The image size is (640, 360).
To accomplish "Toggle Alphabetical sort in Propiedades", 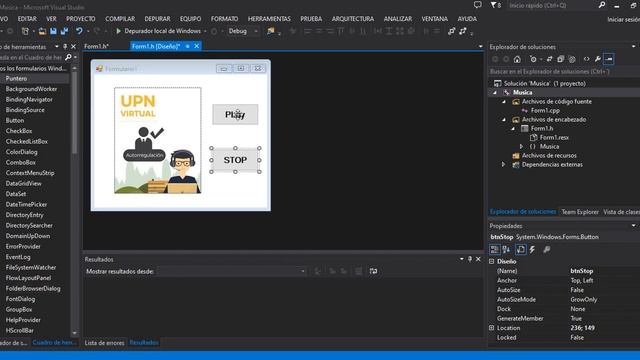I will pyautogui.click(x=506, y=249).
